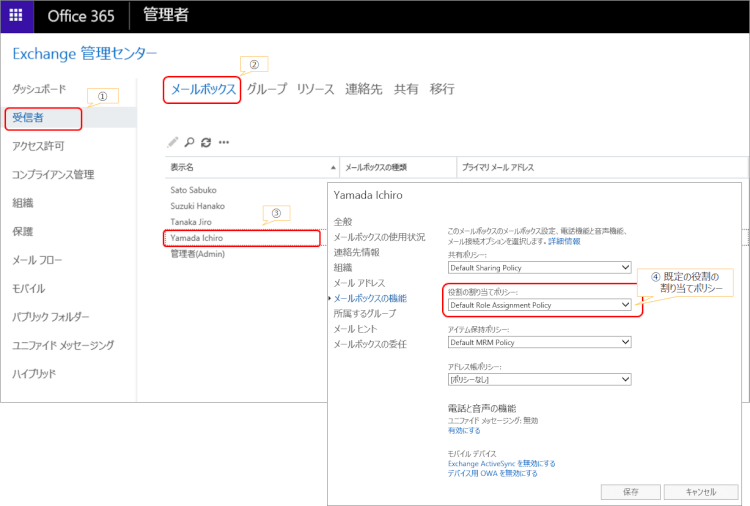
Task: Open モバイル in the sidebar
Action: (x=29, y=288)
